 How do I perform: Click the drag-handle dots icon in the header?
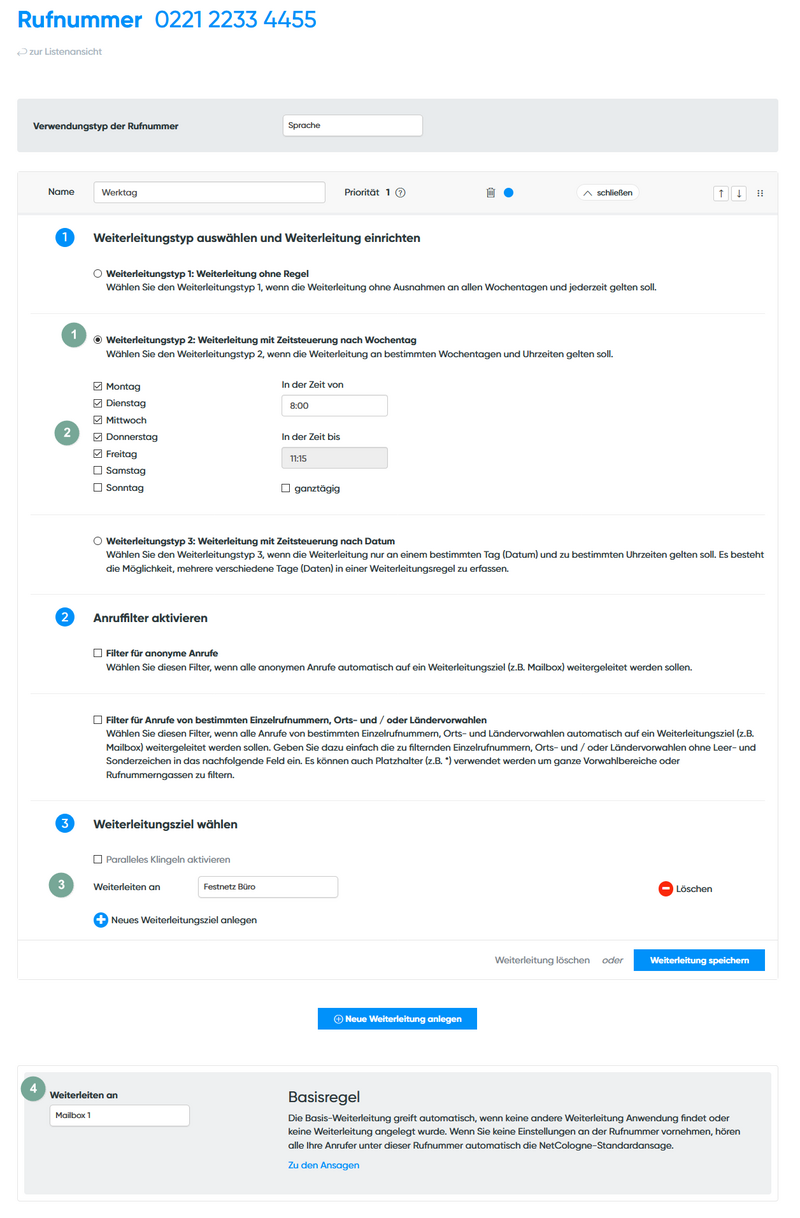pyautogui.click(x=760, y=192)
